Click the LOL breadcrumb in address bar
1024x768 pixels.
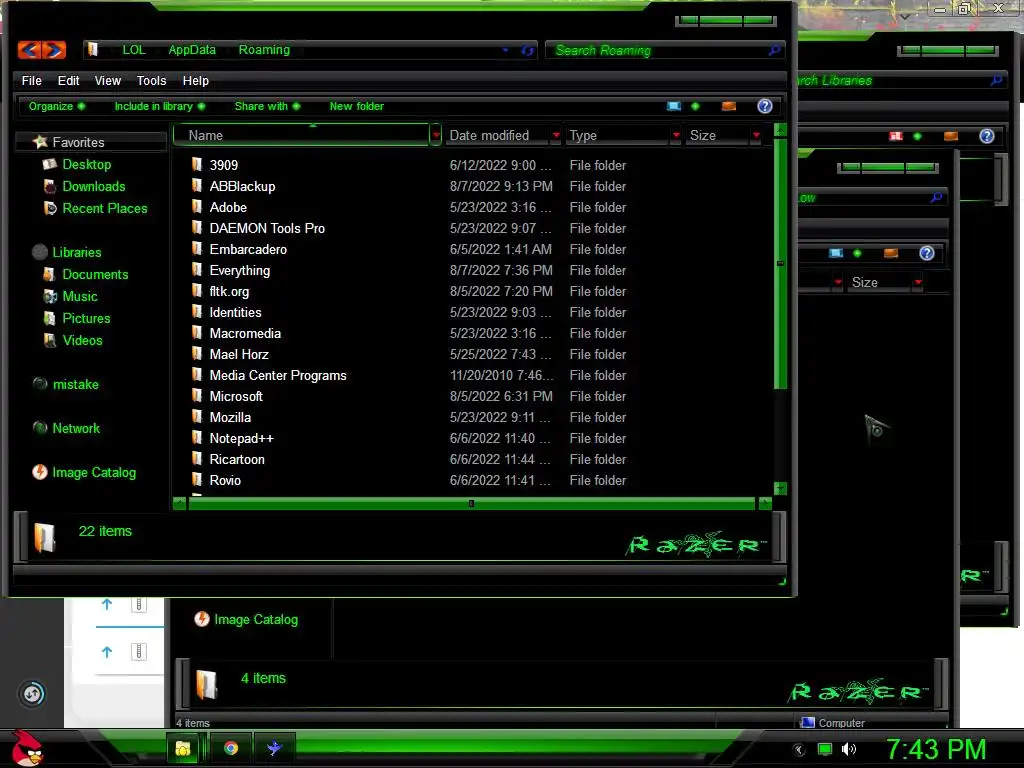pyautogui.click(x=134, y=50)
